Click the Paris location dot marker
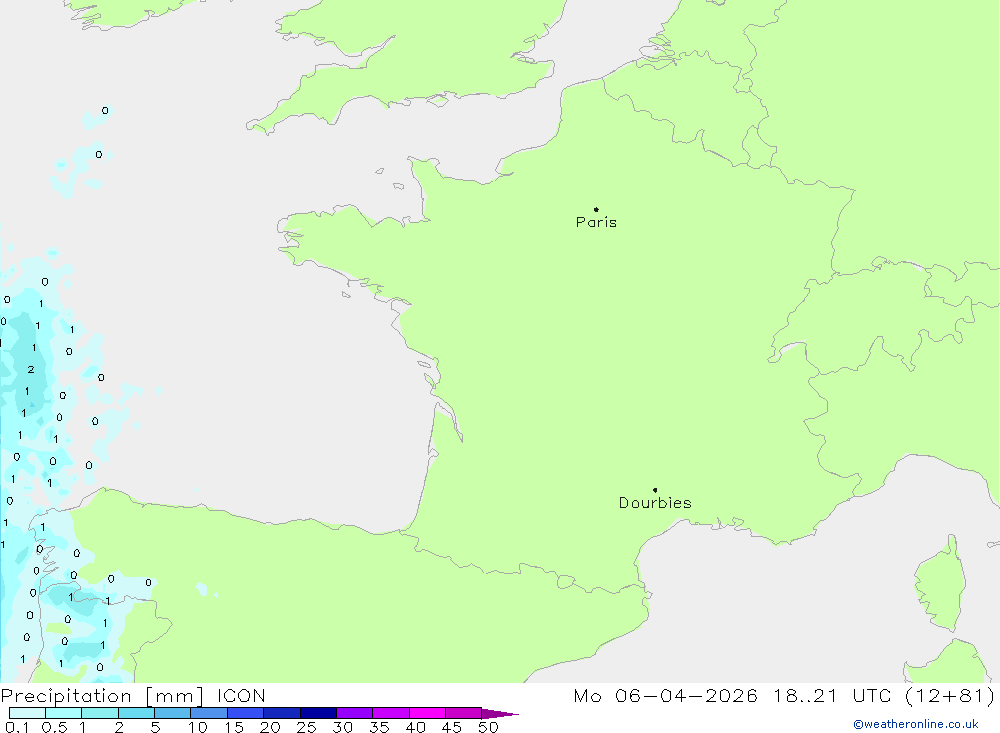The image size is (1000, 733). tap(596, 209)
